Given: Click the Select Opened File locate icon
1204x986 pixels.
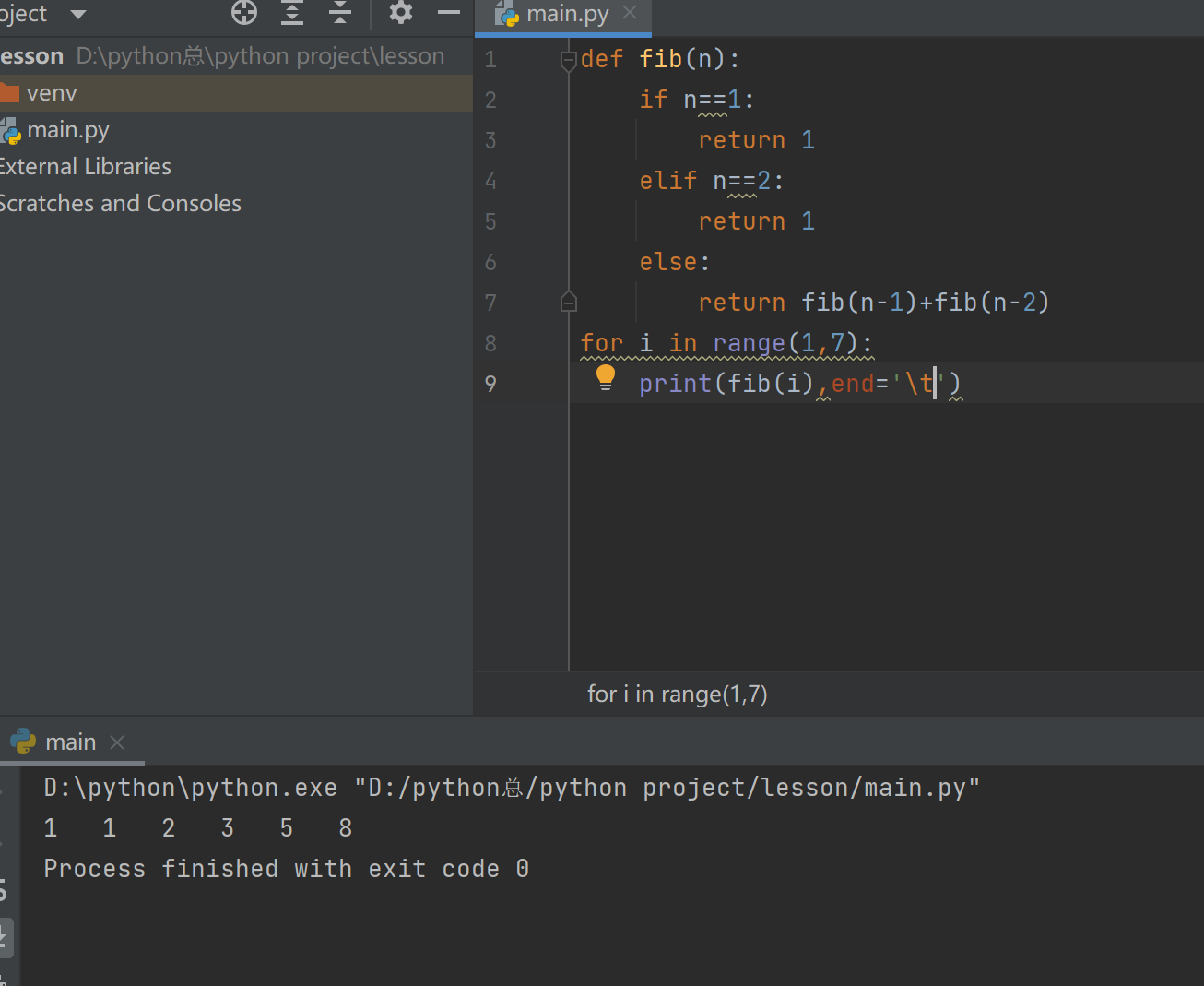Looking at the screenshot, I should [x=244, y=13].
